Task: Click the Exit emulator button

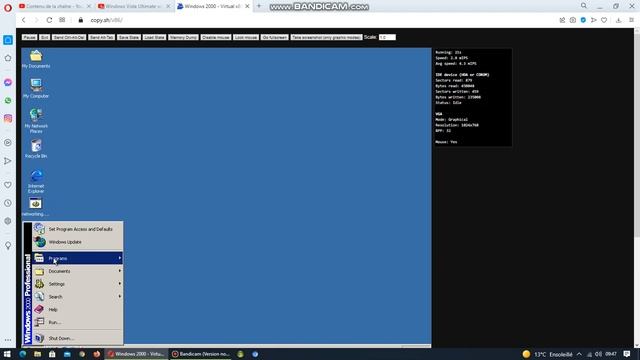Action: click(44, 37)
